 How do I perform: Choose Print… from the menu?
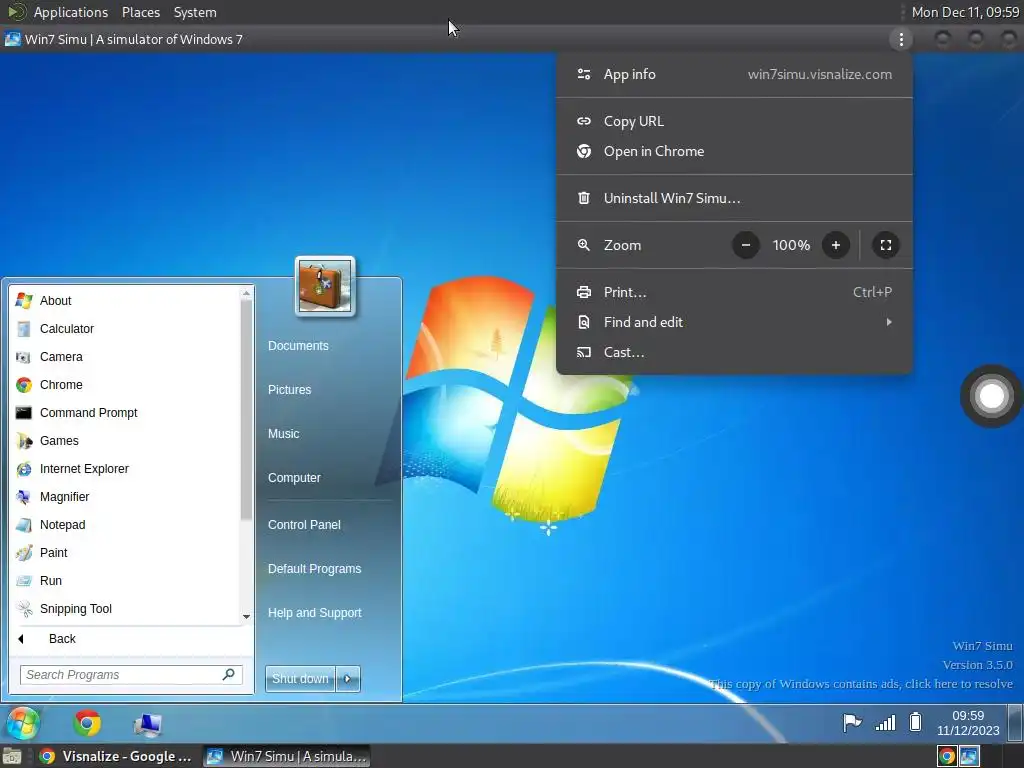(x=734, y=293)
